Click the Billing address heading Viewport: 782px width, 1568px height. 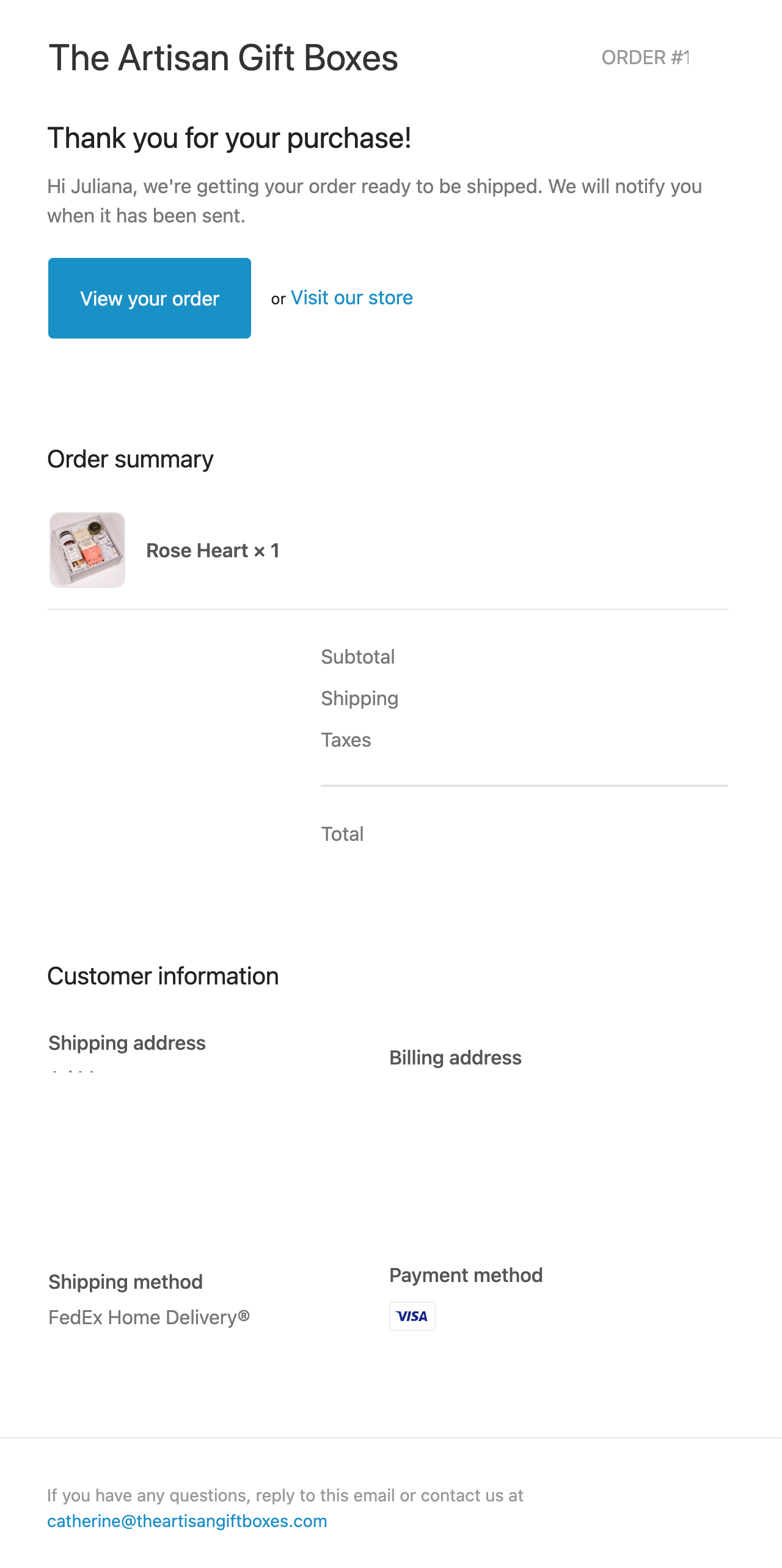pos(456,1058)
